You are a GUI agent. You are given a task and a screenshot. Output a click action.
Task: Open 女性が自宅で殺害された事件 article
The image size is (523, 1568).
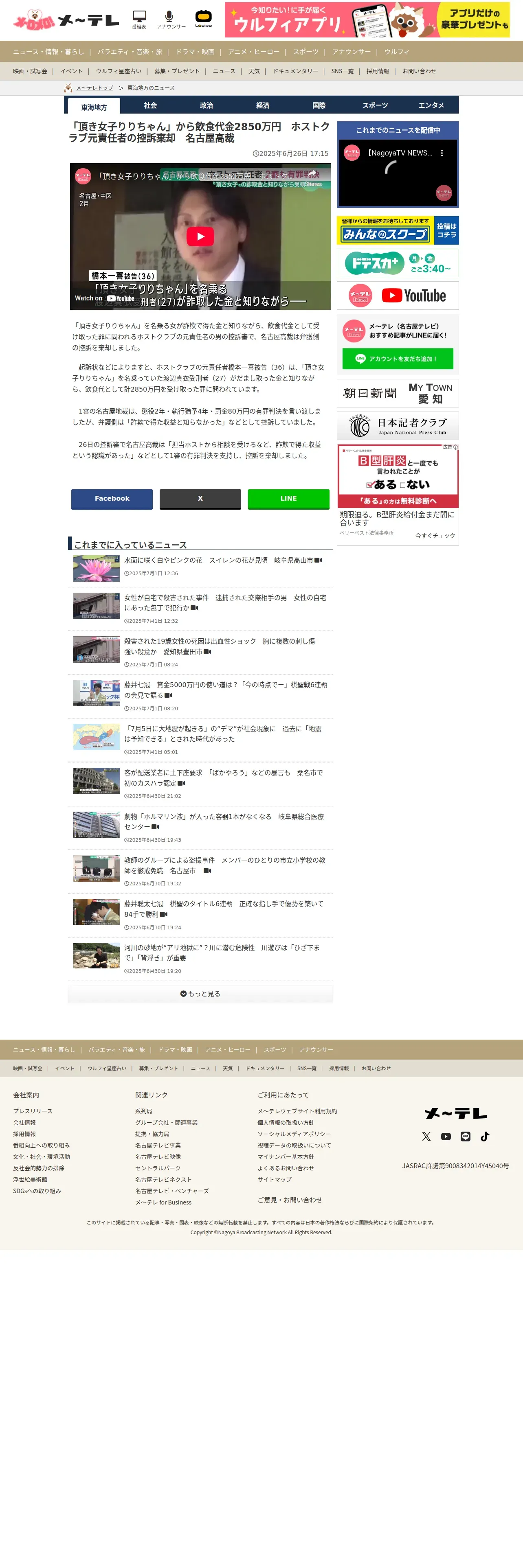pos(225,602)
